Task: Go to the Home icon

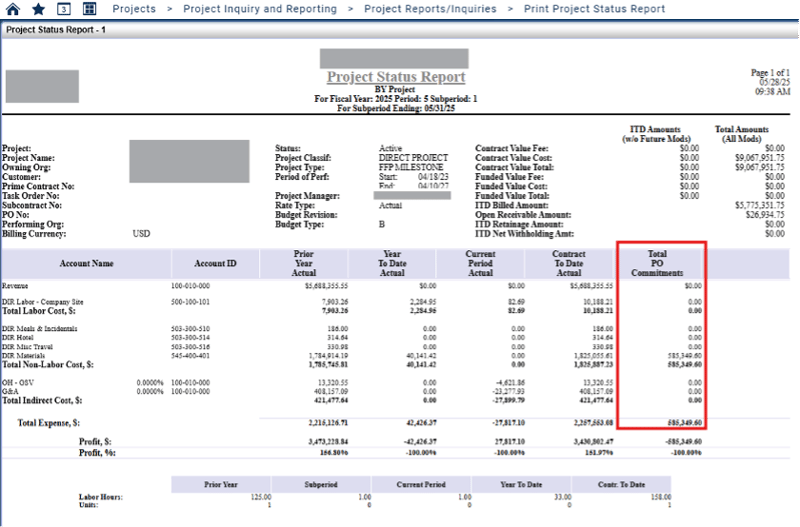Action: click(12, 9)
